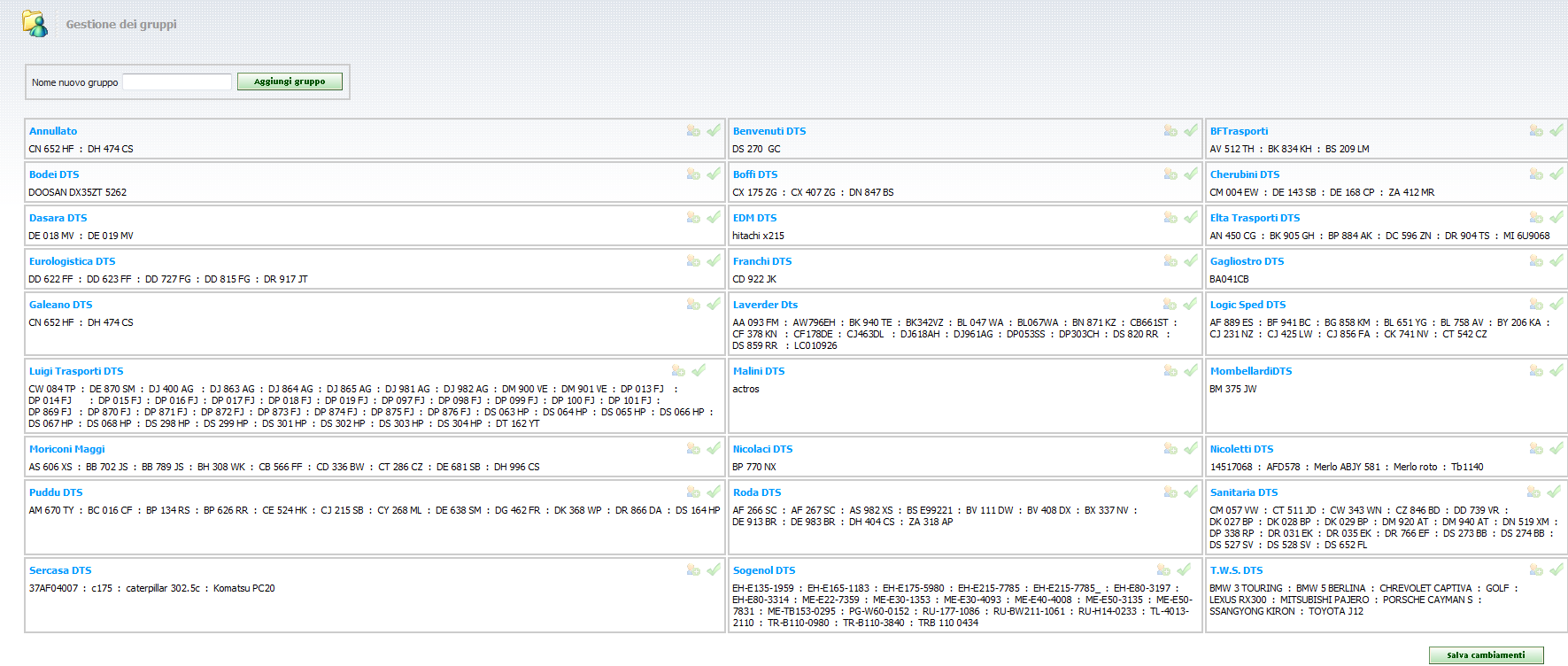Screen dimensions: 1568x666
Task: Add user icon for Annullato group
Action: pos(693,130)
